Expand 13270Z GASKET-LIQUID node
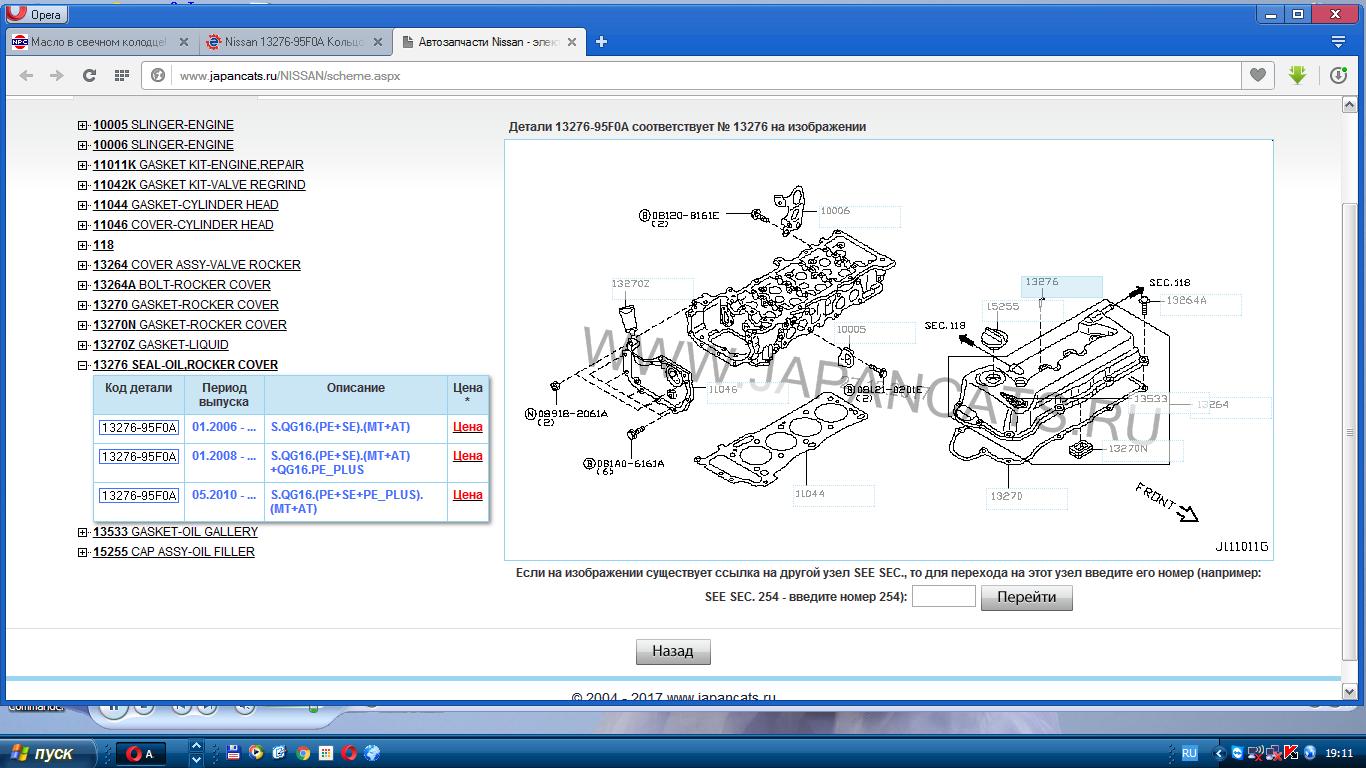 coord(83,345)
